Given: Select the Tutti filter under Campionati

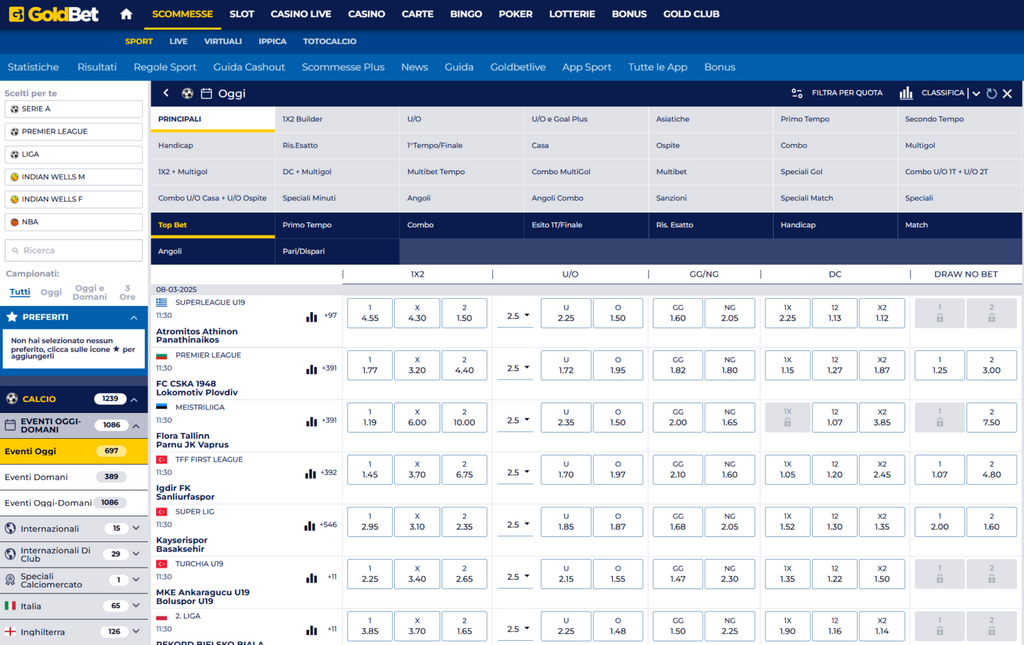Looking at the screenshot, I should point(20,292).
